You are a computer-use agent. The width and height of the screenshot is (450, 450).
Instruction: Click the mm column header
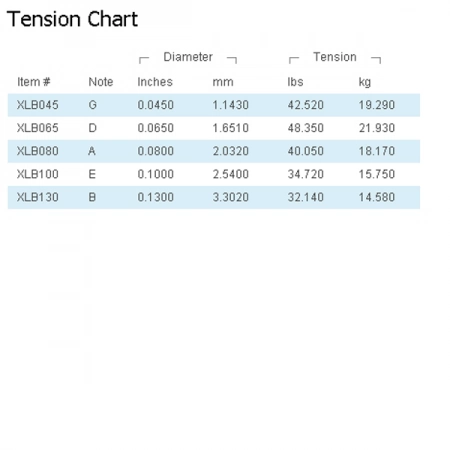click(x=223, y=82)
